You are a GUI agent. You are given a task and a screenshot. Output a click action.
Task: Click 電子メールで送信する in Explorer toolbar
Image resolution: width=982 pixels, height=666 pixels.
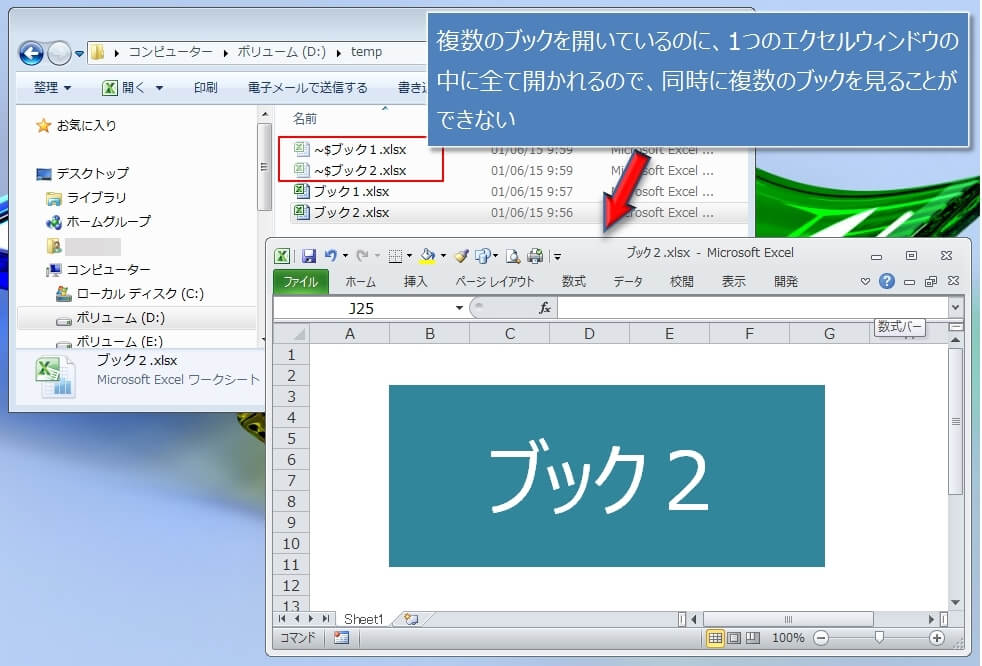(x=307, y=87)
